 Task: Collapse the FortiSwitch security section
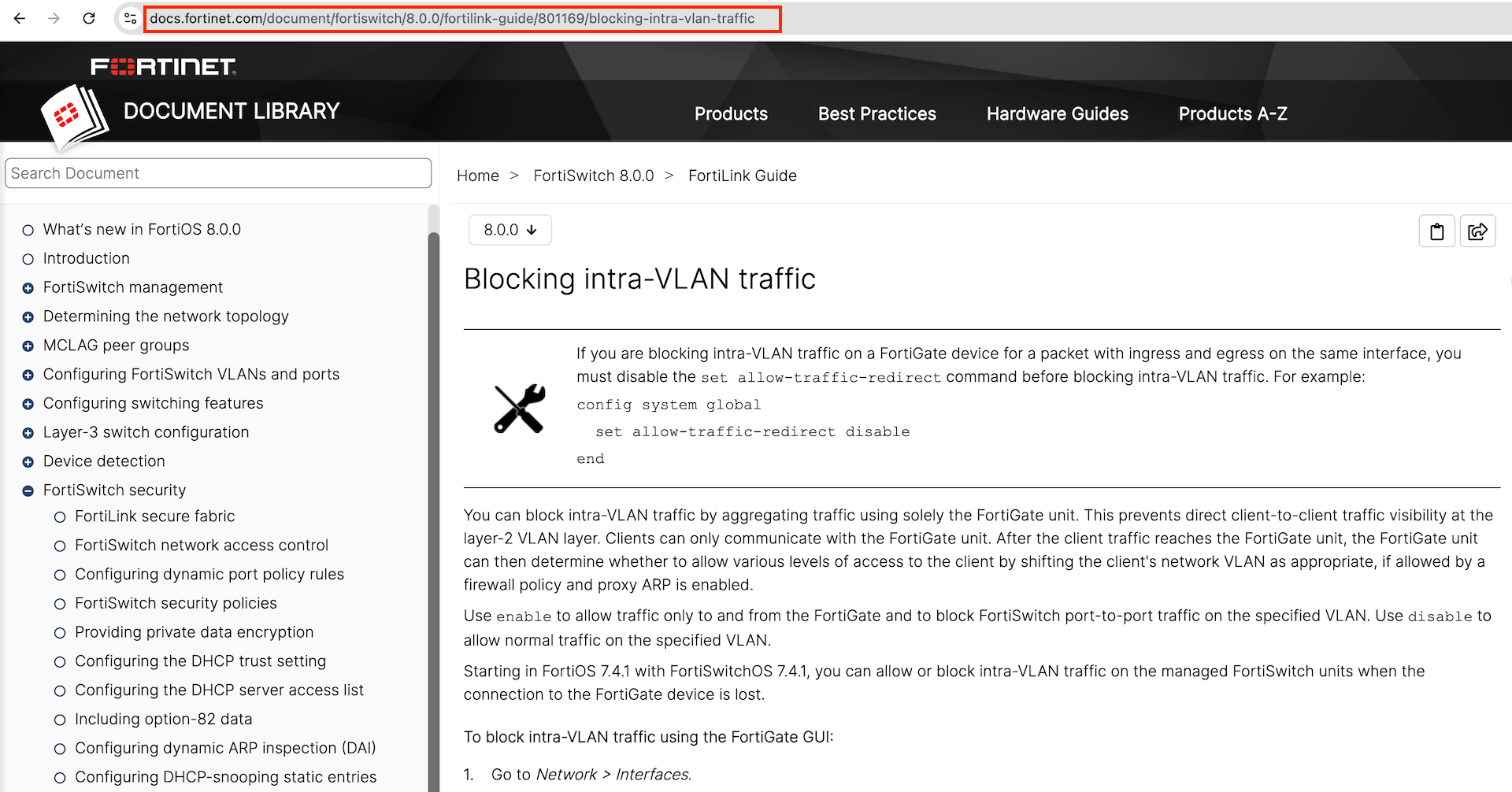click(x=28, y=491)
